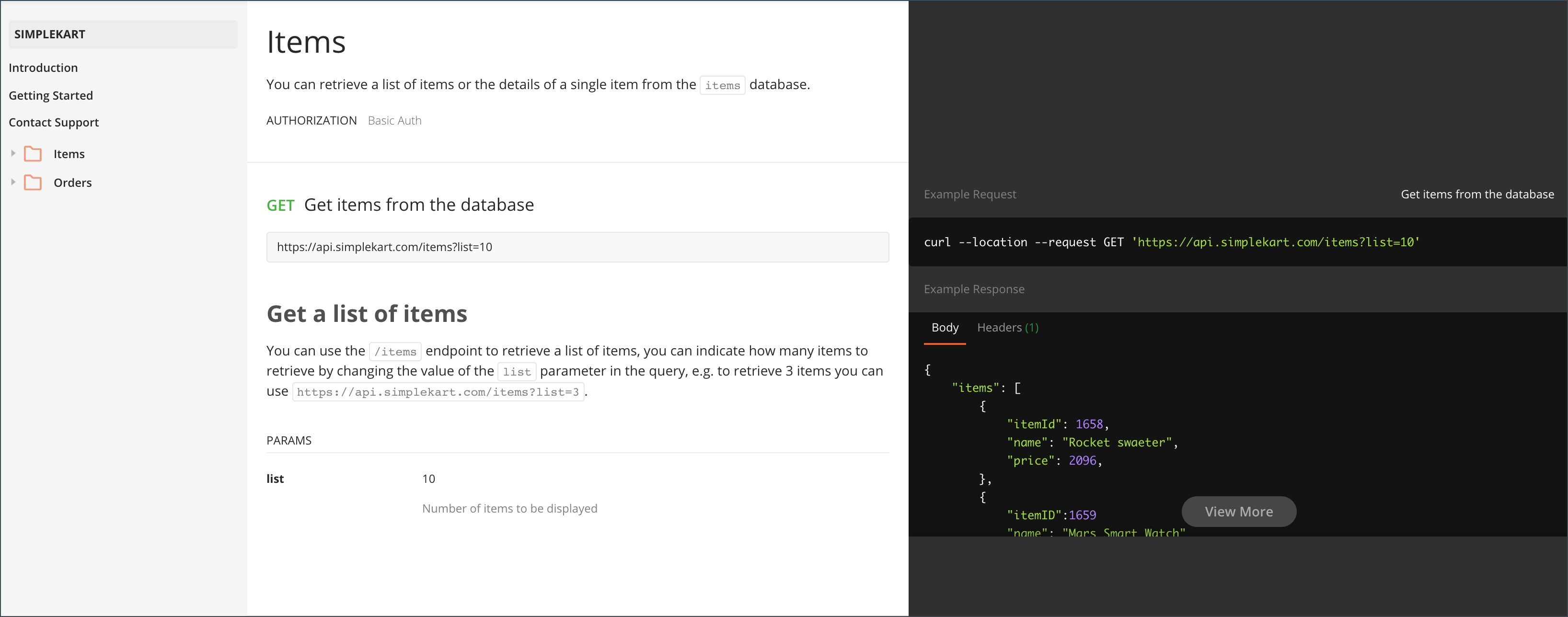Click the 'Example Request' label
The height and width of the screenshot is (617, 1568).
pyautogui.click(x=970, y=194)
